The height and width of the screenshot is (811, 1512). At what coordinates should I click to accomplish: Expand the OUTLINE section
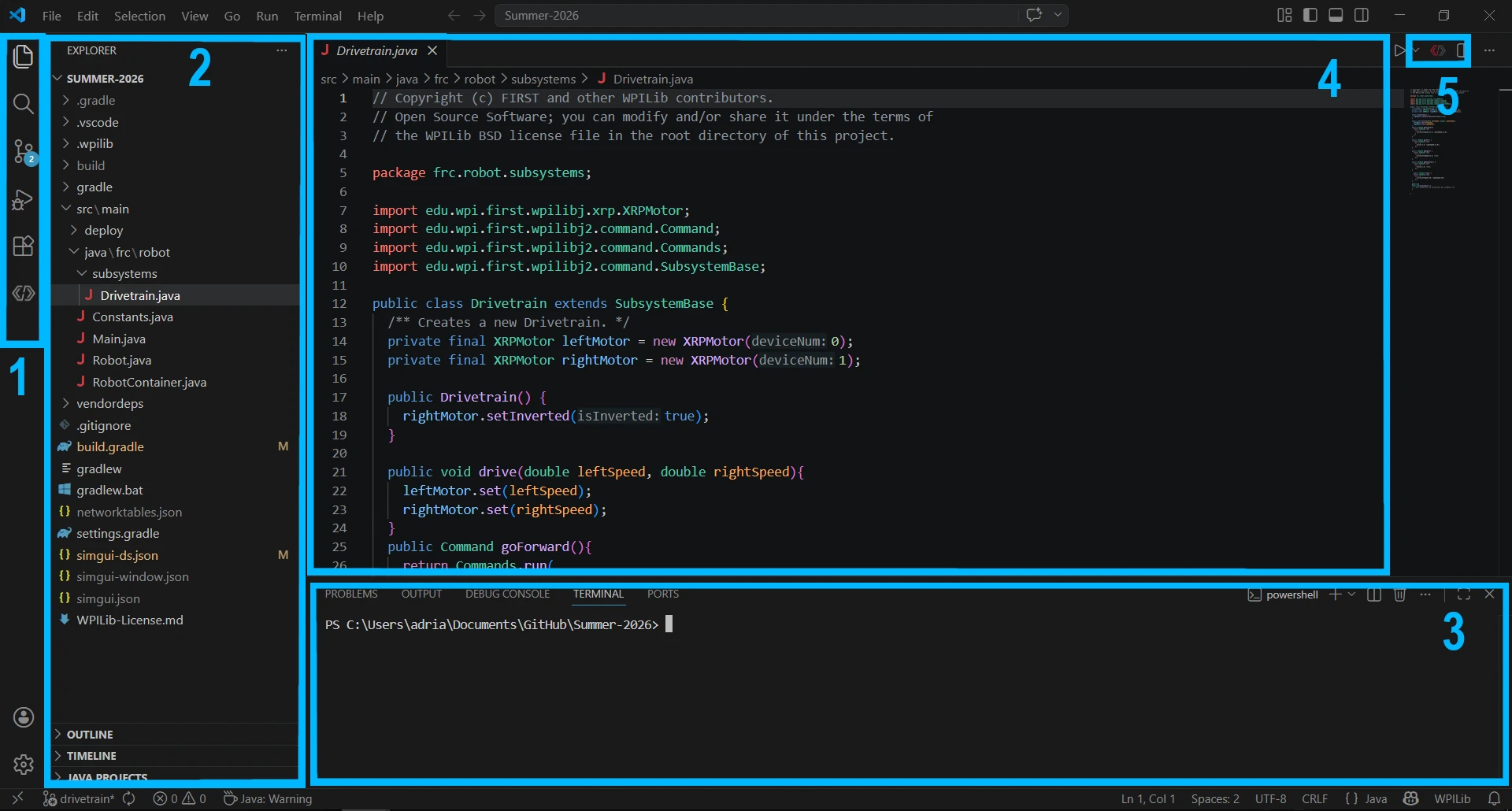(x=175, y=734)
